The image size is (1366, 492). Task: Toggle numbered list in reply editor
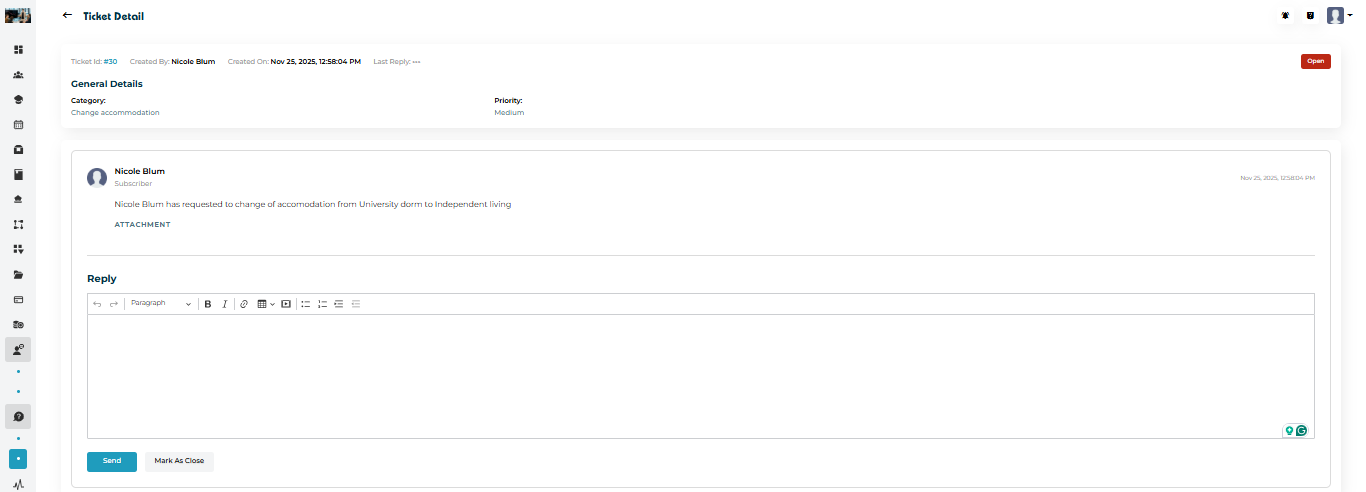pyautogui.click(x=322, y=304)
